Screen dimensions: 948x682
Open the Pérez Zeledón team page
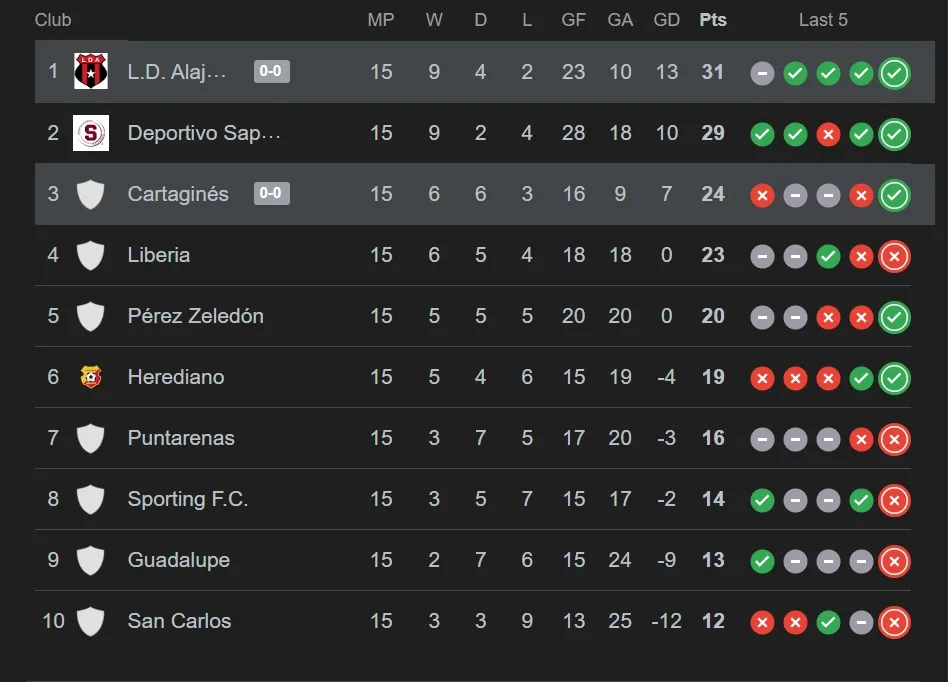196,316
